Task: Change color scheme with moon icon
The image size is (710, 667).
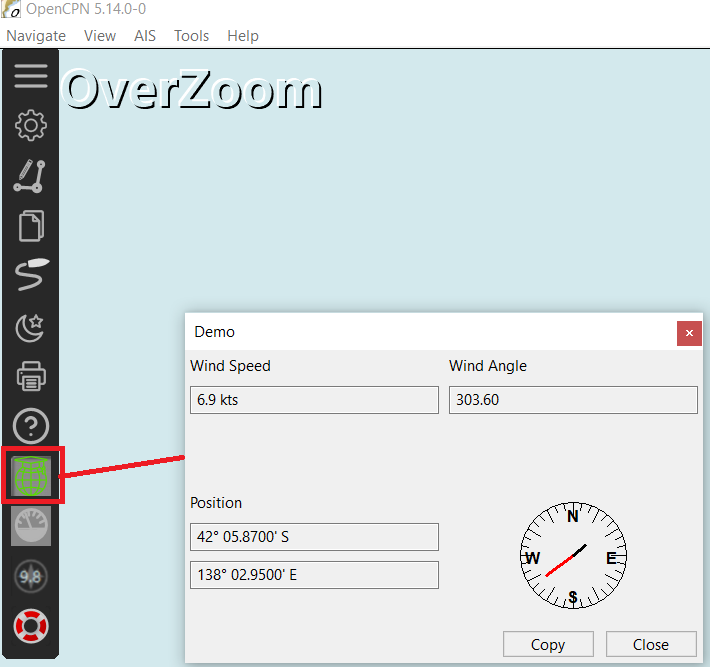Action: click(x=30, y=327)
